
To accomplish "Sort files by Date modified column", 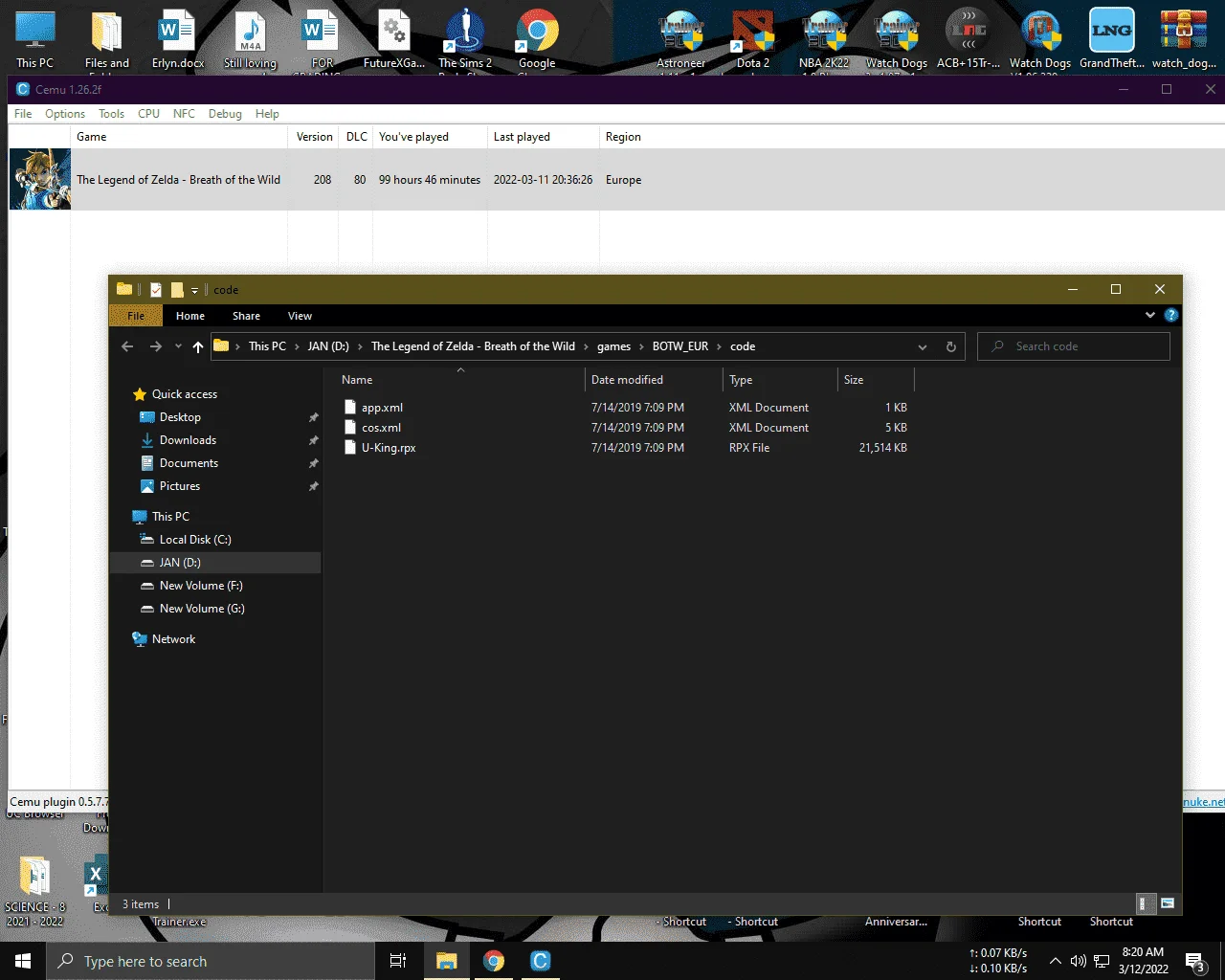I will [x=653, y=380].
